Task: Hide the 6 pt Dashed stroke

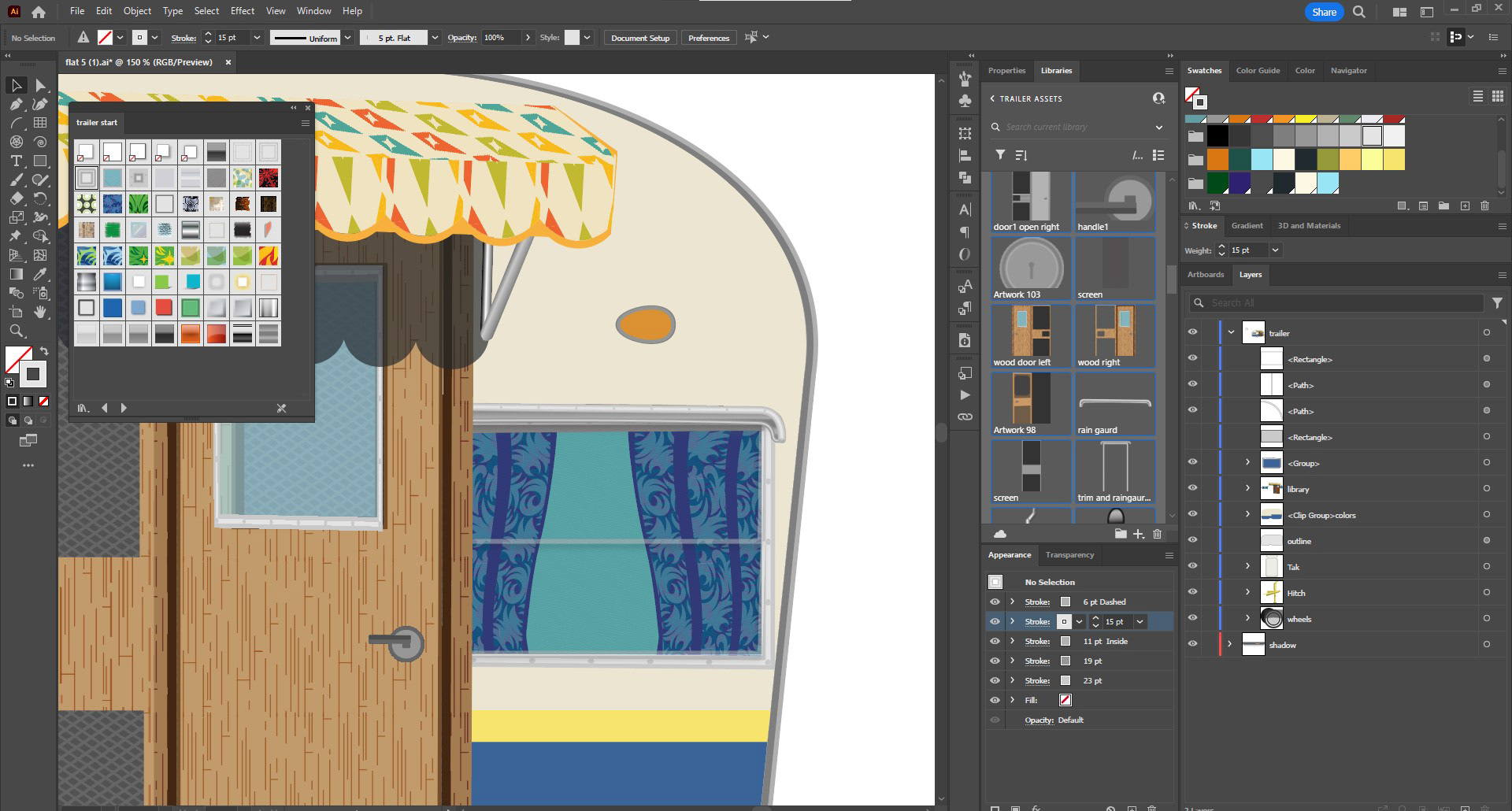Action: click(x=995, y=602)
